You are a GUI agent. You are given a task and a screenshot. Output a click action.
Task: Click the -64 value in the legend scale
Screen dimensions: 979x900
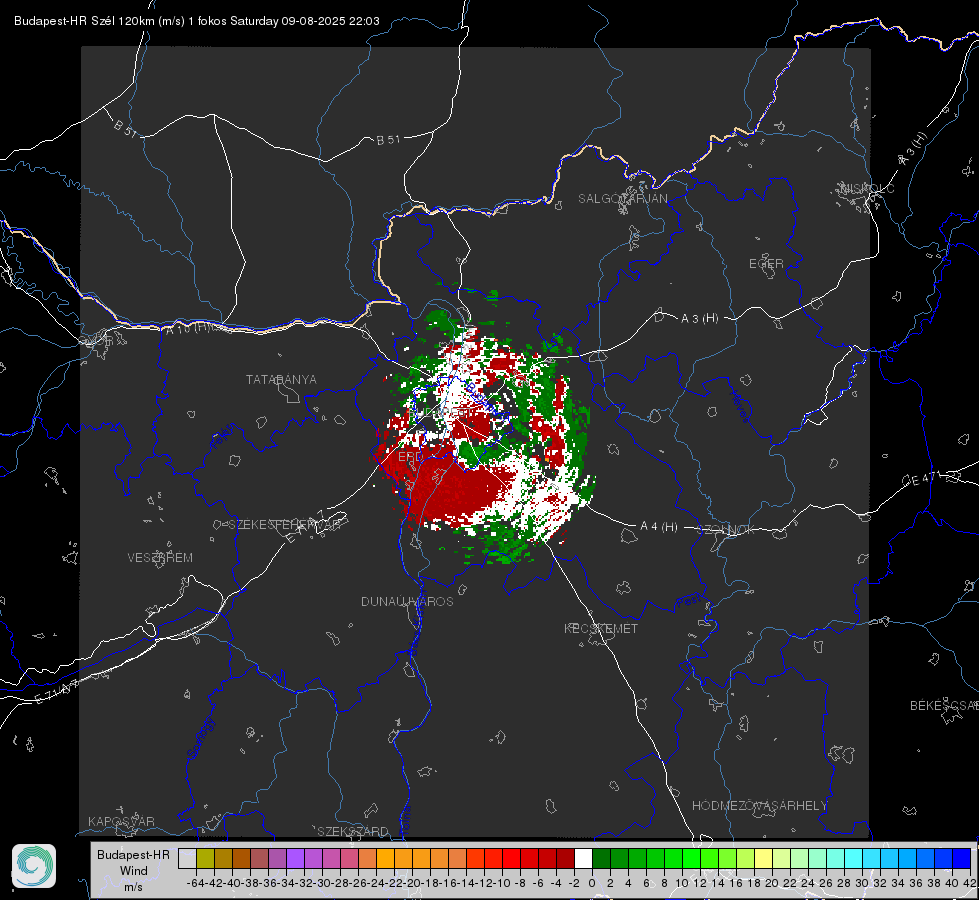click(x=196, y=883)
